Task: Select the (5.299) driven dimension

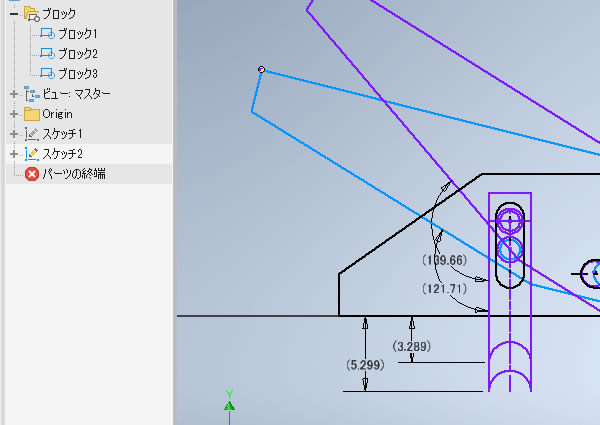Action: [365, 365]
